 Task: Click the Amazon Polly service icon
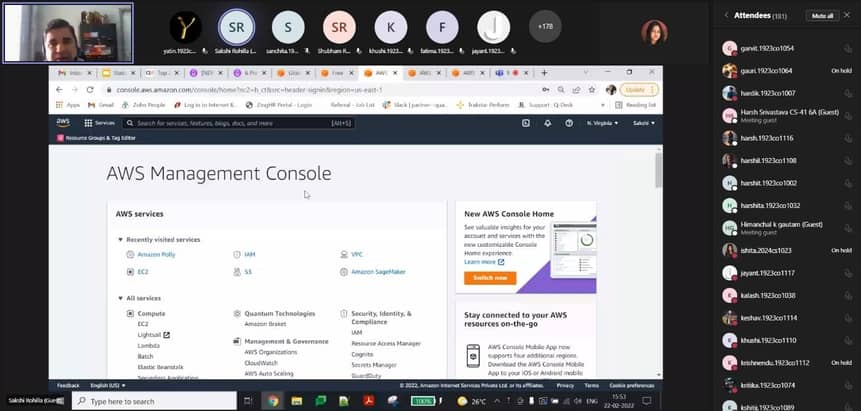coord(130,254)
